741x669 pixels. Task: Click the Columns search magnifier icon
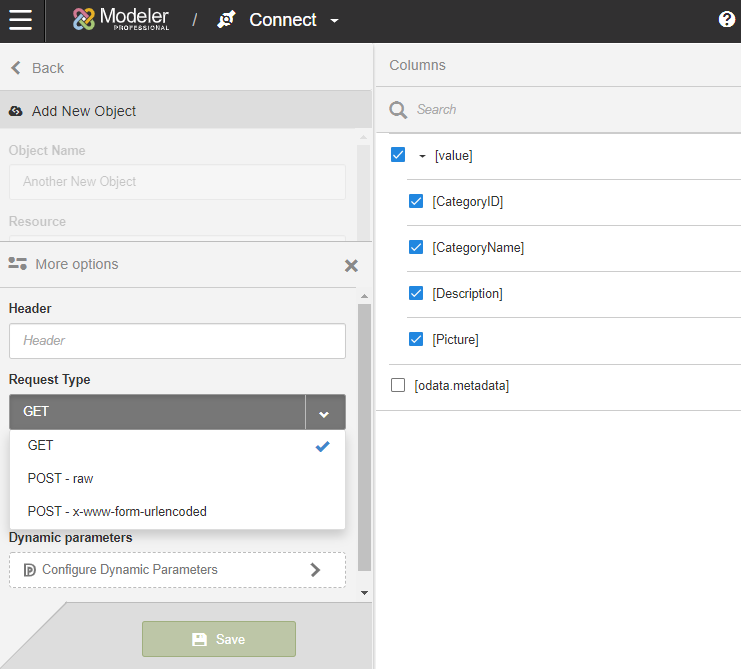tap(398, 110)
